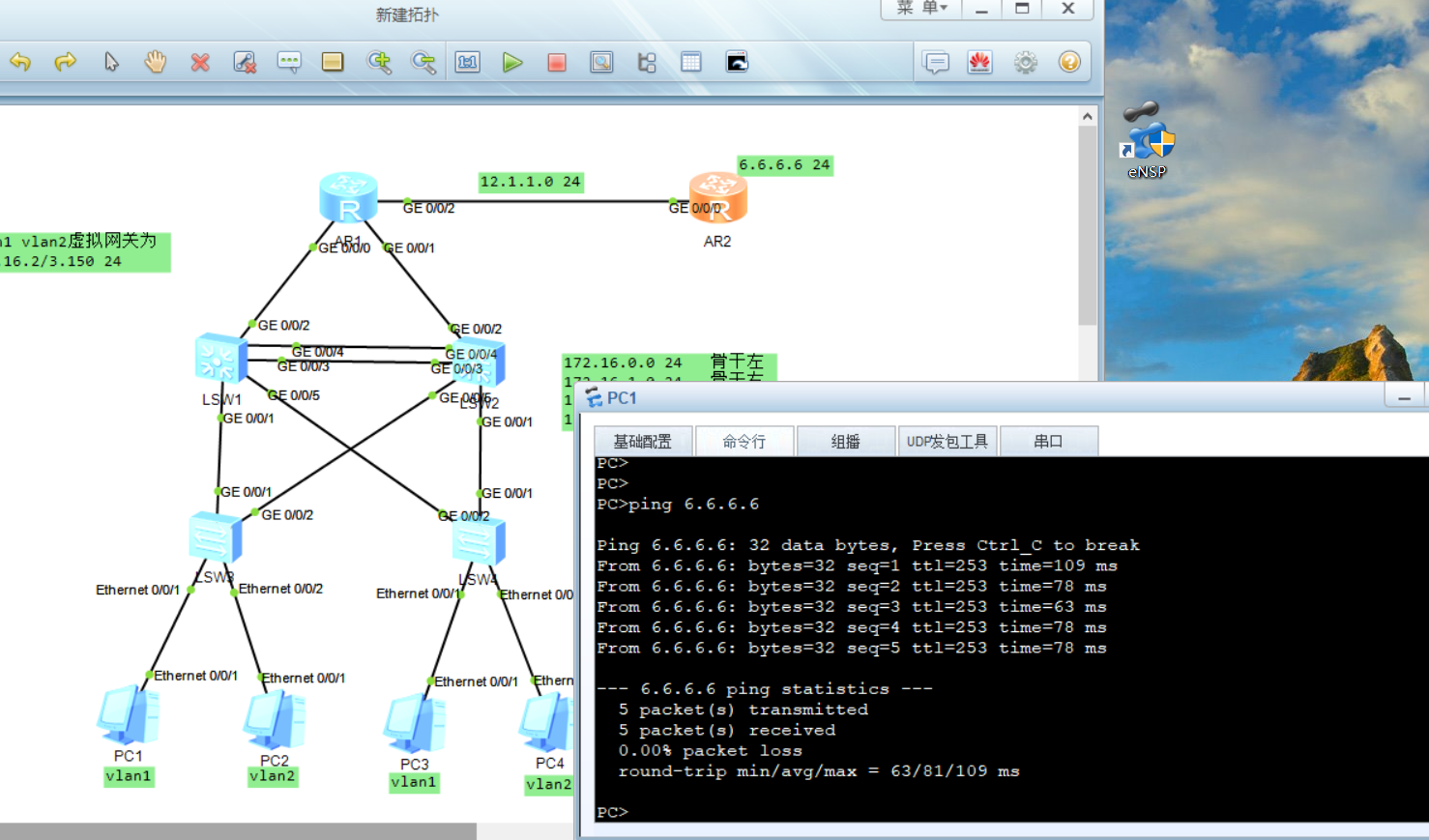This screenshot has width=1429, height=840.
Task: Select the LSW3 switch node
Action: pos(216,537)
